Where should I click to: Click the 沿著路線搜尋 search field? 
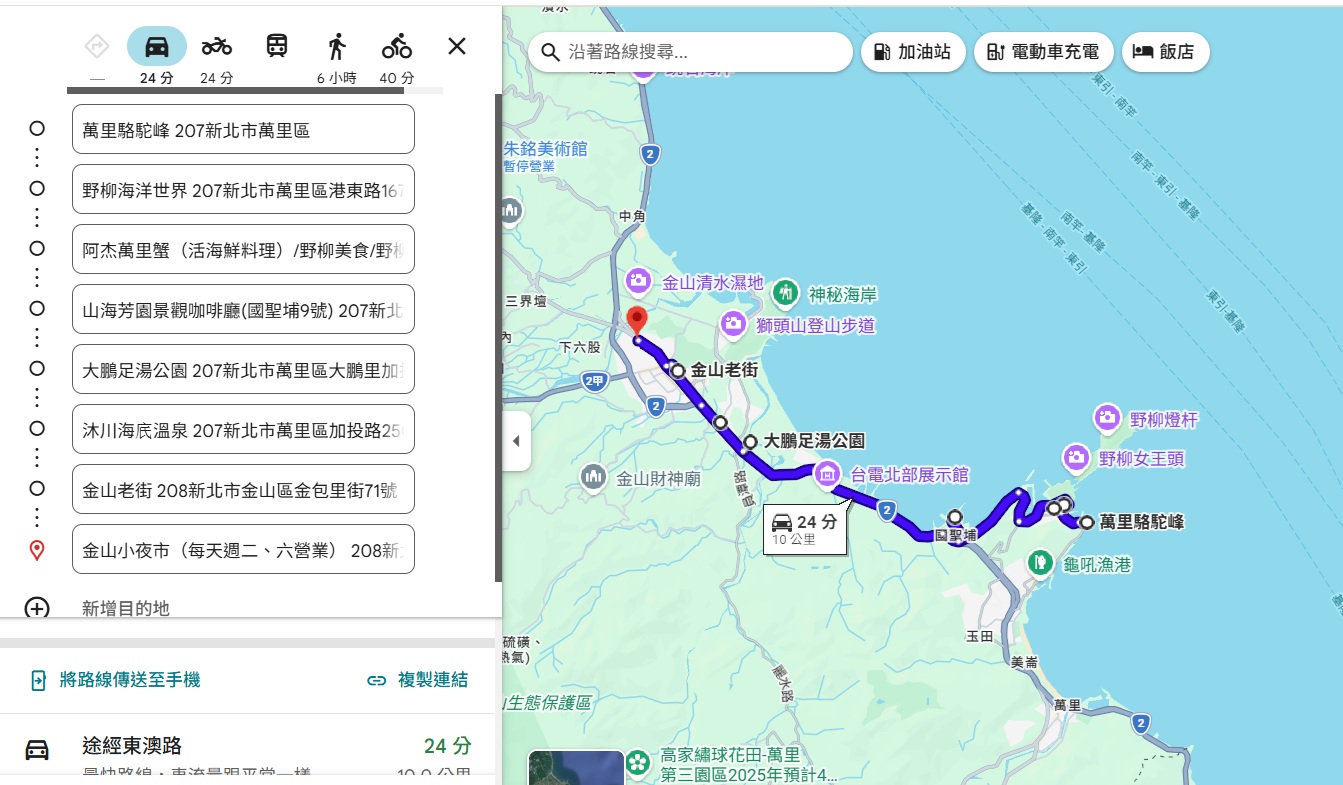pos(690,53)
